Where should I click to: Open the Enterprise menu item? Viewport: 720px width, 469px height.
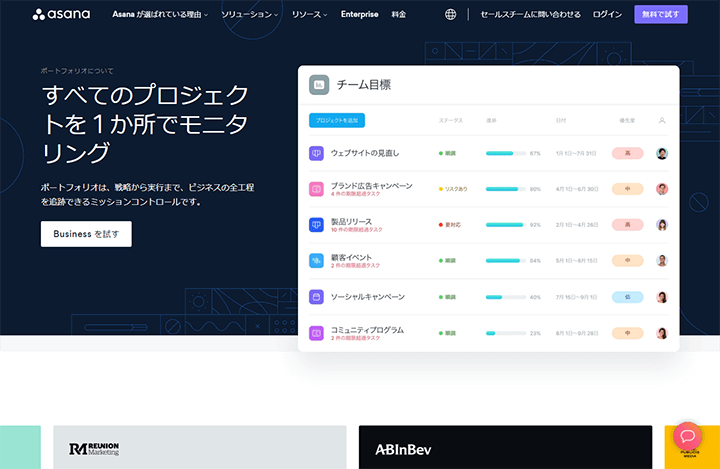pyautogui.click(x=360, y=15)
